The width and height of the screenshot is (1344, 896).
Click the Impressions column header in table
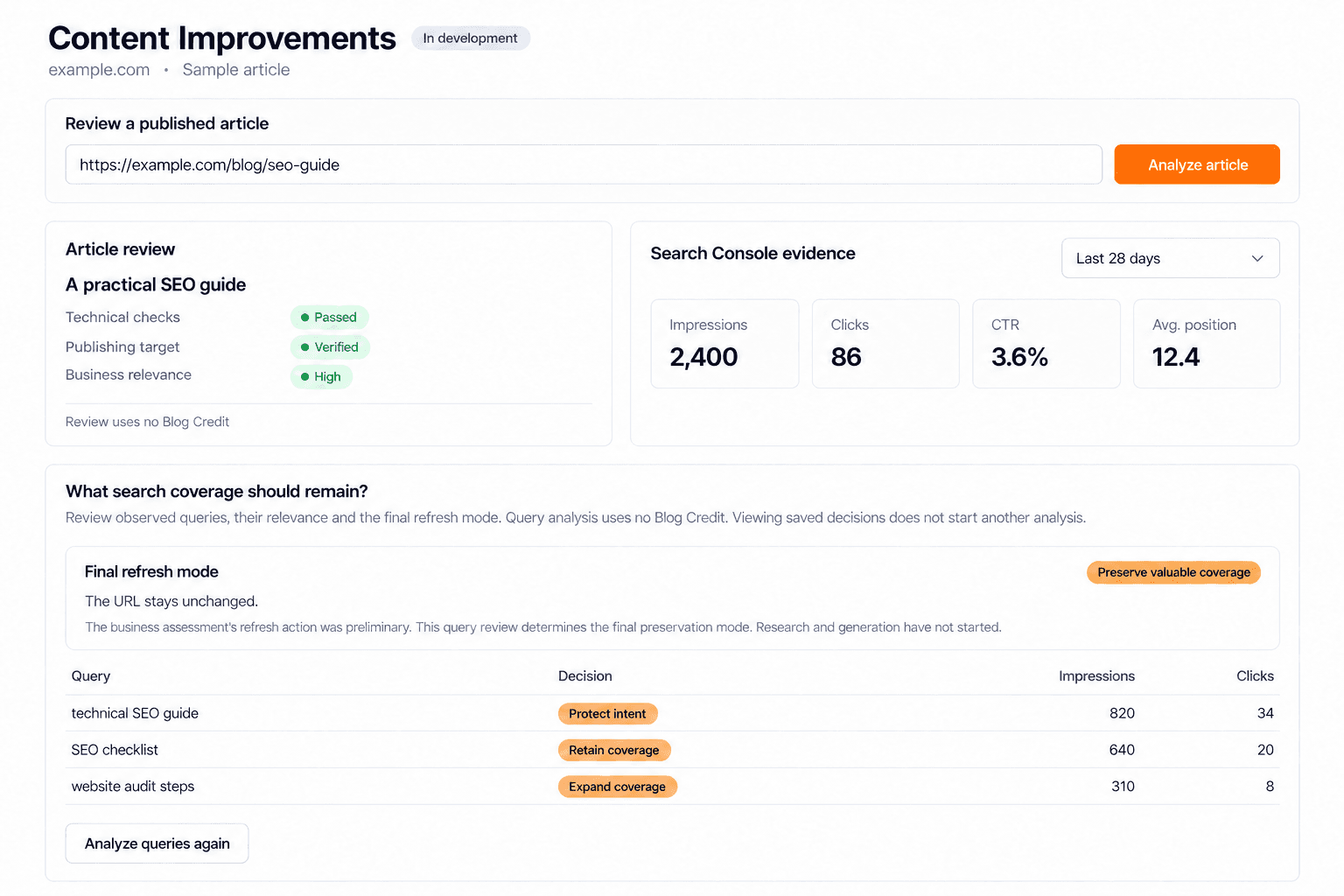click(1096, 675)
